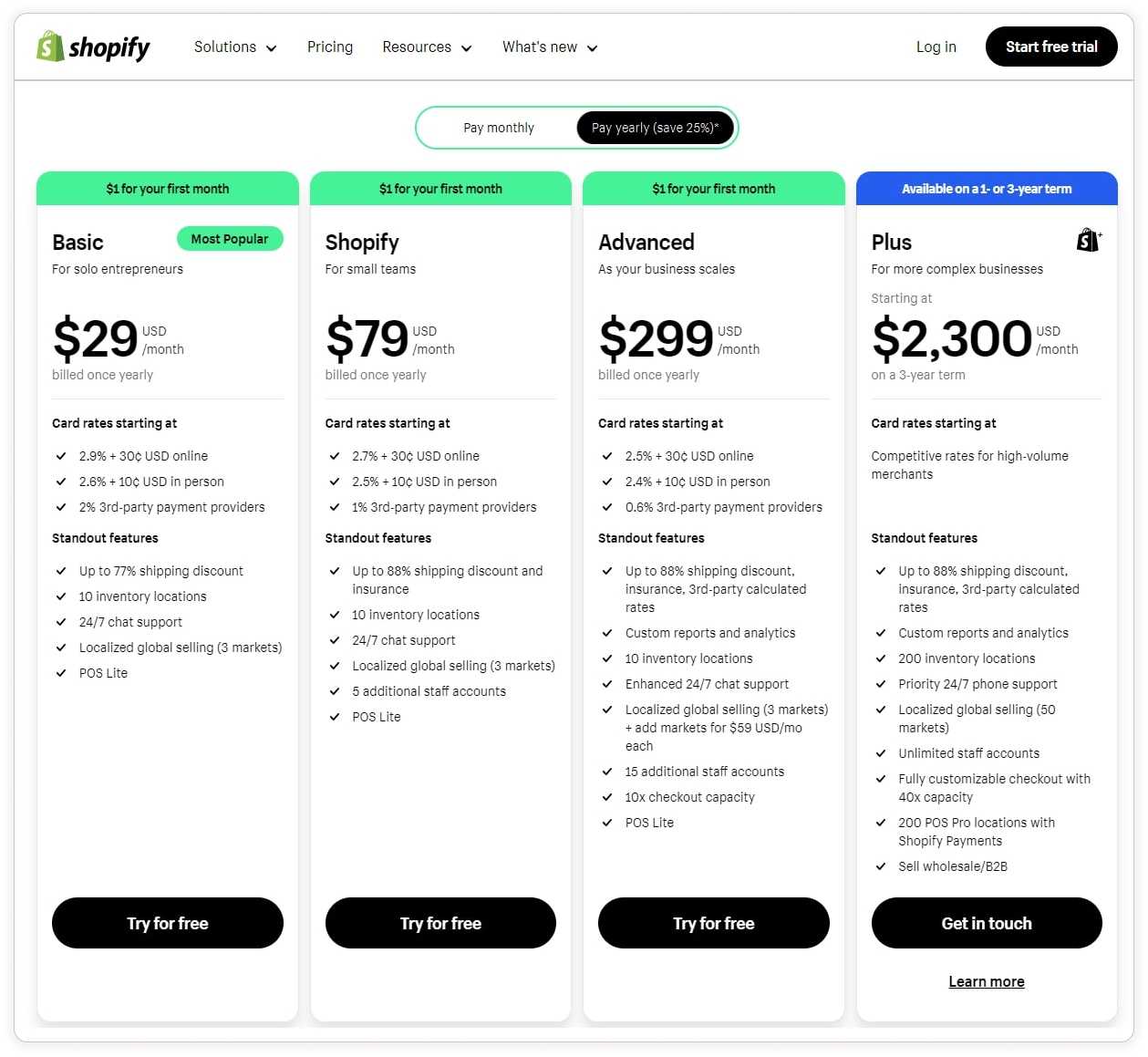Click the checkmark next to 5 additional staff accounts

coord(335,691)
